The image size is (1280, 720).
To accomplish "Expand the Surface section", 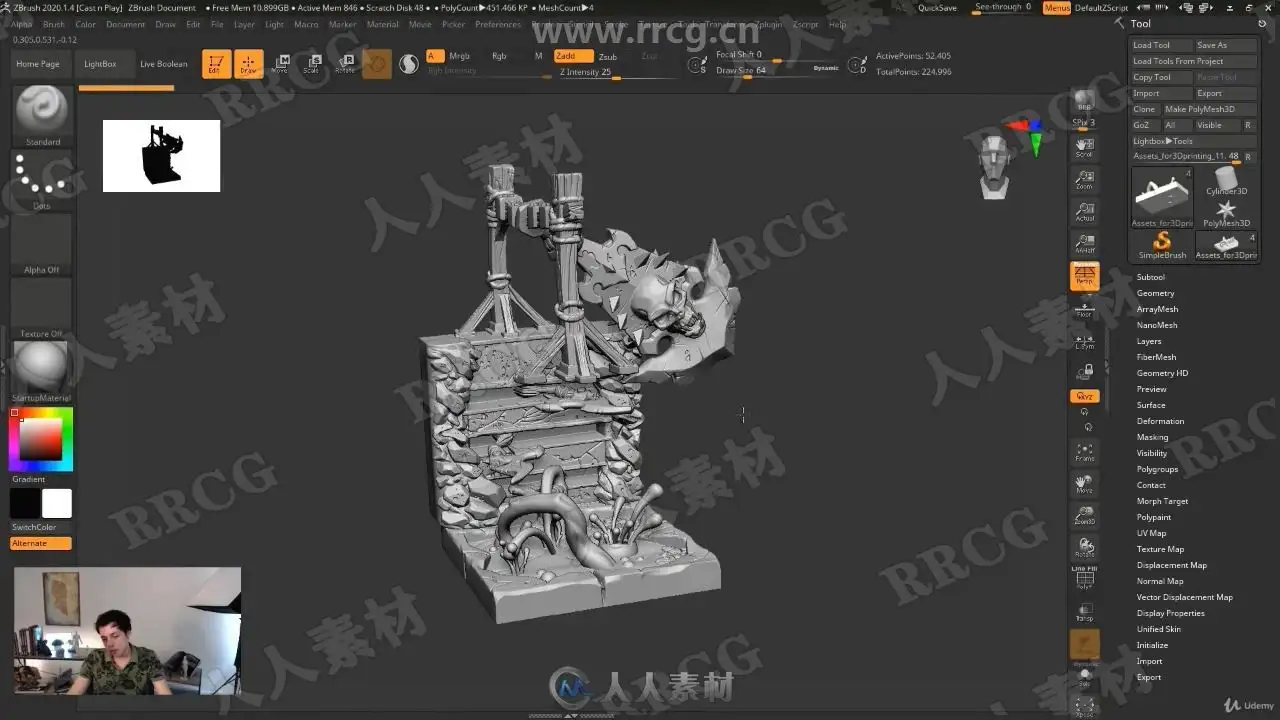I will [x=1151, y=405].
